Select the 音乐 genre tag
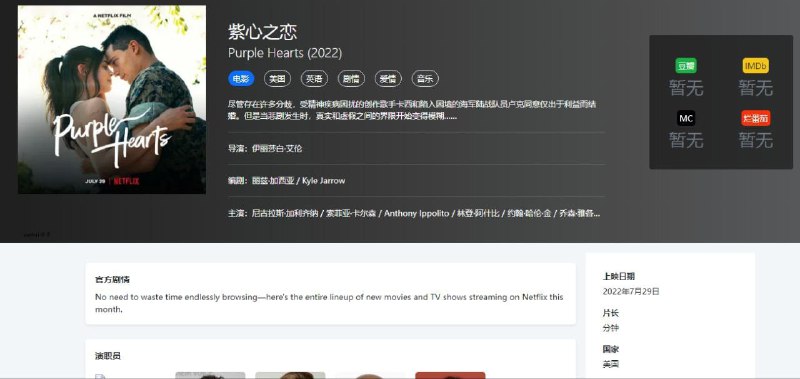 (425, 79)
